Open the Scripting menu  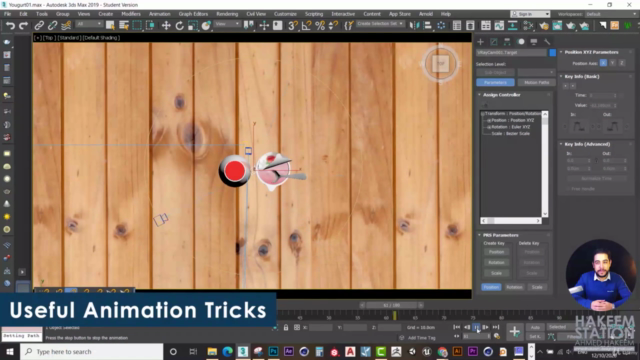314,14
